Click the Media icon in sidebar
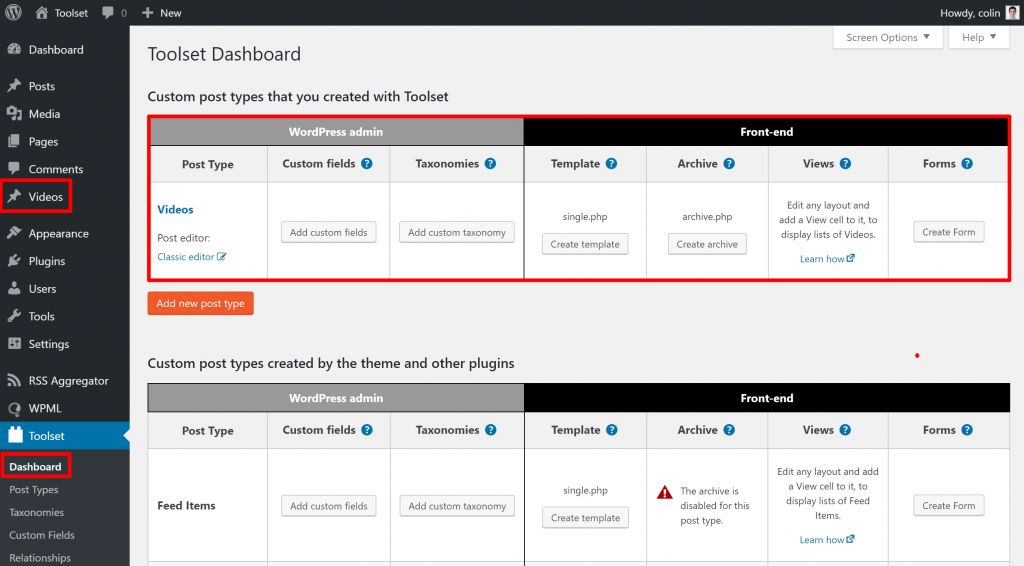1024x566 pixels. click(x=14, y=114)
